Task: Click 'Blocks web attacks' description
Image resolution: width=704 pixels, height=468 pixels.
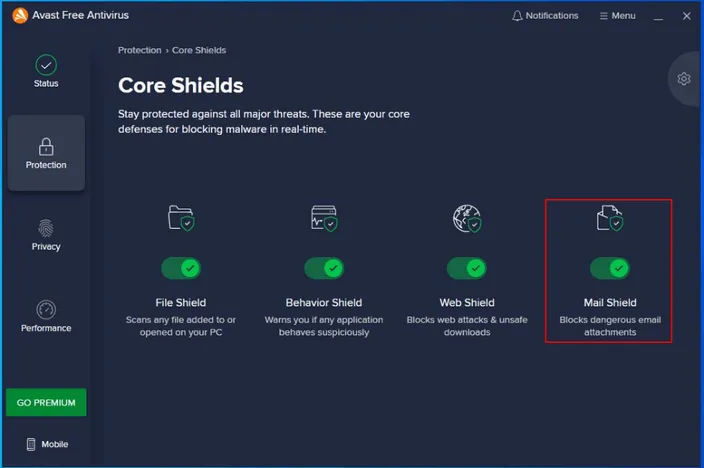Action: 467,326
